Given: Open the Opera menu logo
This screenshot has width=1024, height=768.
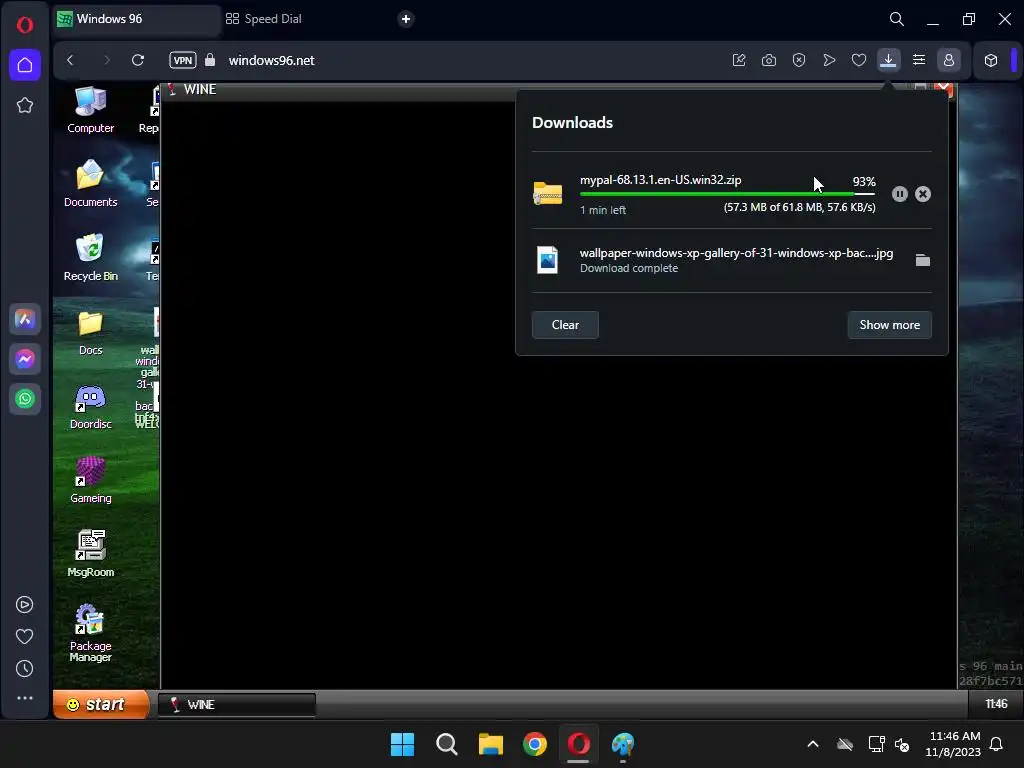Looking at the screenshot, I should point(25,25).
